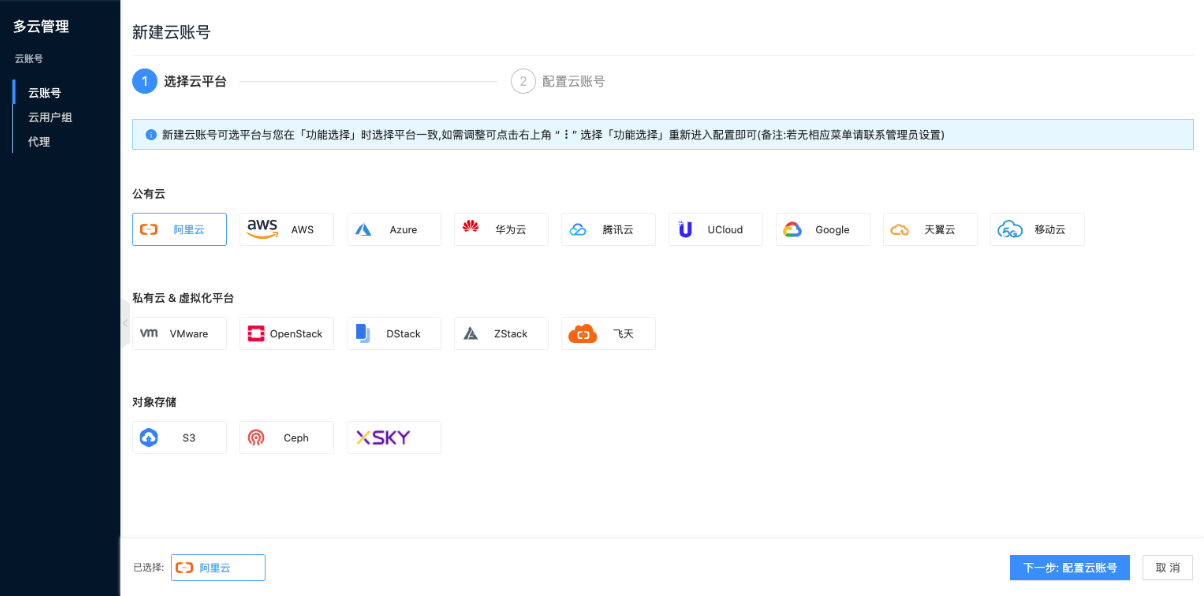Choose the AWS cloud platform logo
The height and width of the screenshot is (596, 1204).
click(x=262, y=229)
